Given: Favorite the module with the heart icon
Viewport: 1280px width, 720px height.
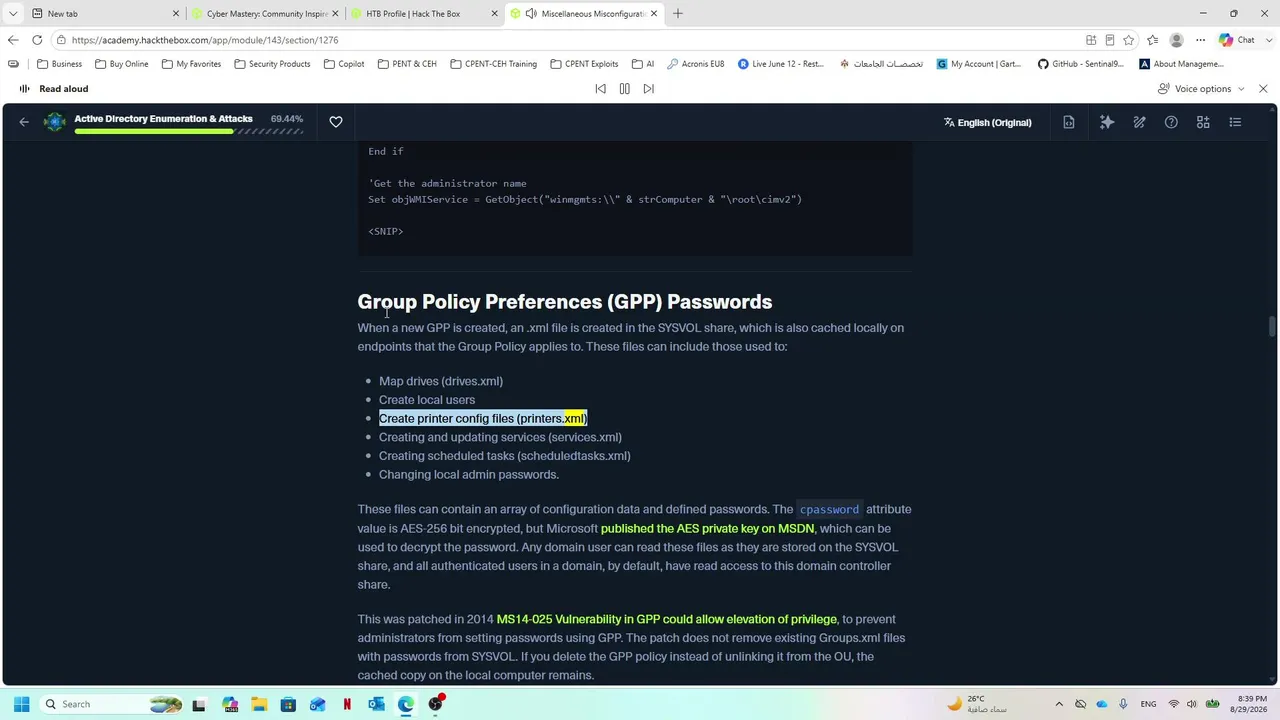Looking at the screenshot, I should (336, 122).
